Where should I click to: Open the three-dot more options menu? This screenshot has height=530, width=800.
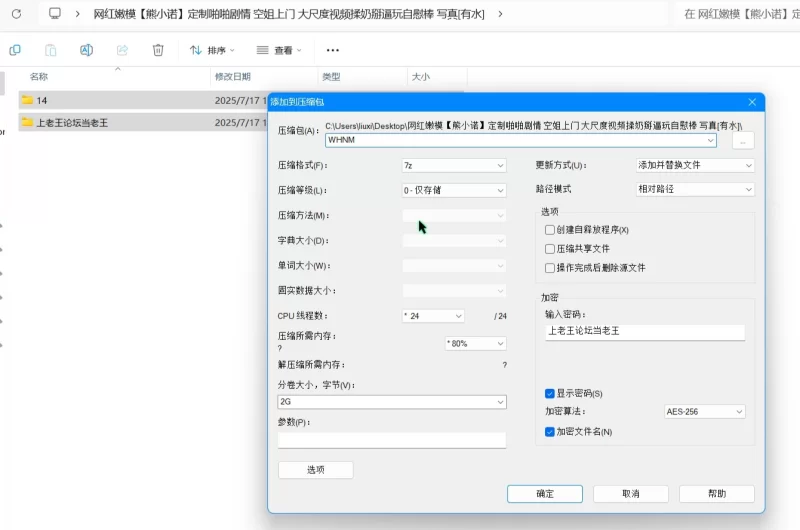tap(333, 50)
